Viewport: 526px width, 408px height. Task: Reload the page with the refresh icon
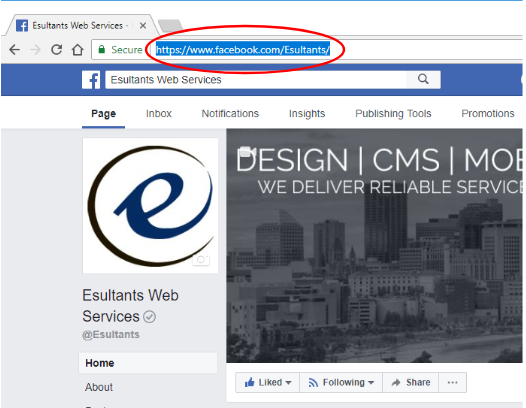pos(56,50)
